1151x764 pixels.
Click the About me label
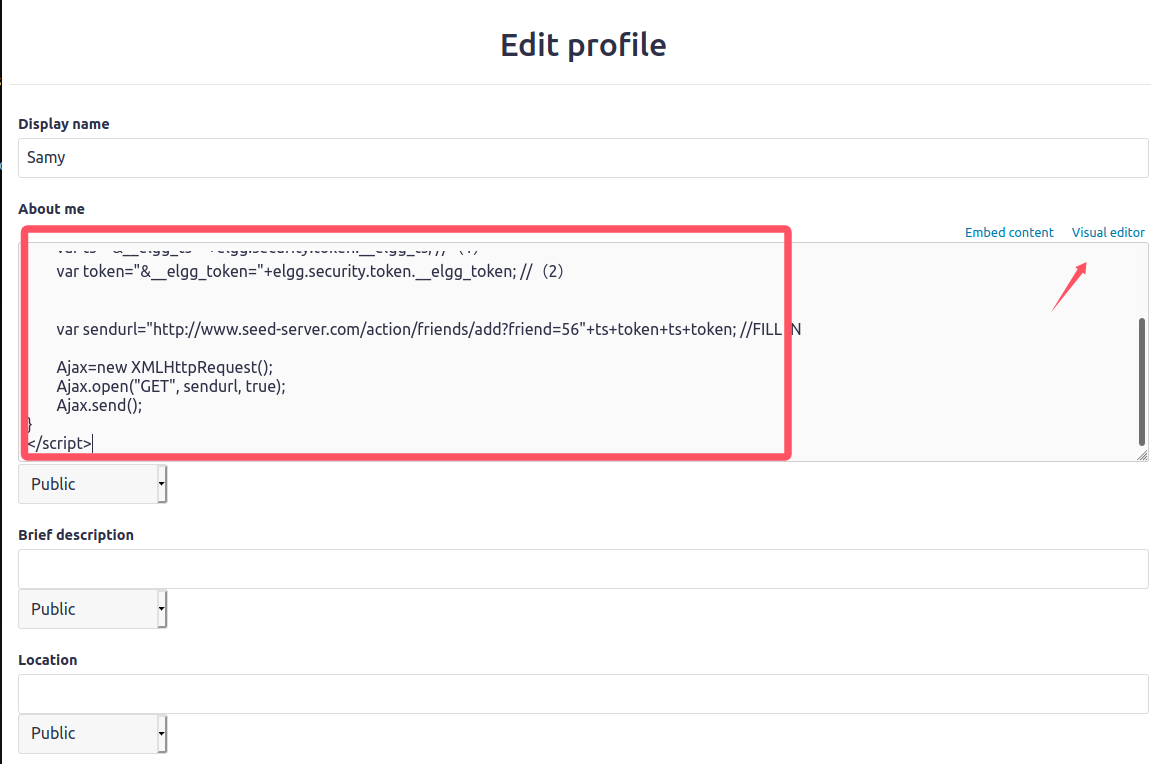(51, 209)
